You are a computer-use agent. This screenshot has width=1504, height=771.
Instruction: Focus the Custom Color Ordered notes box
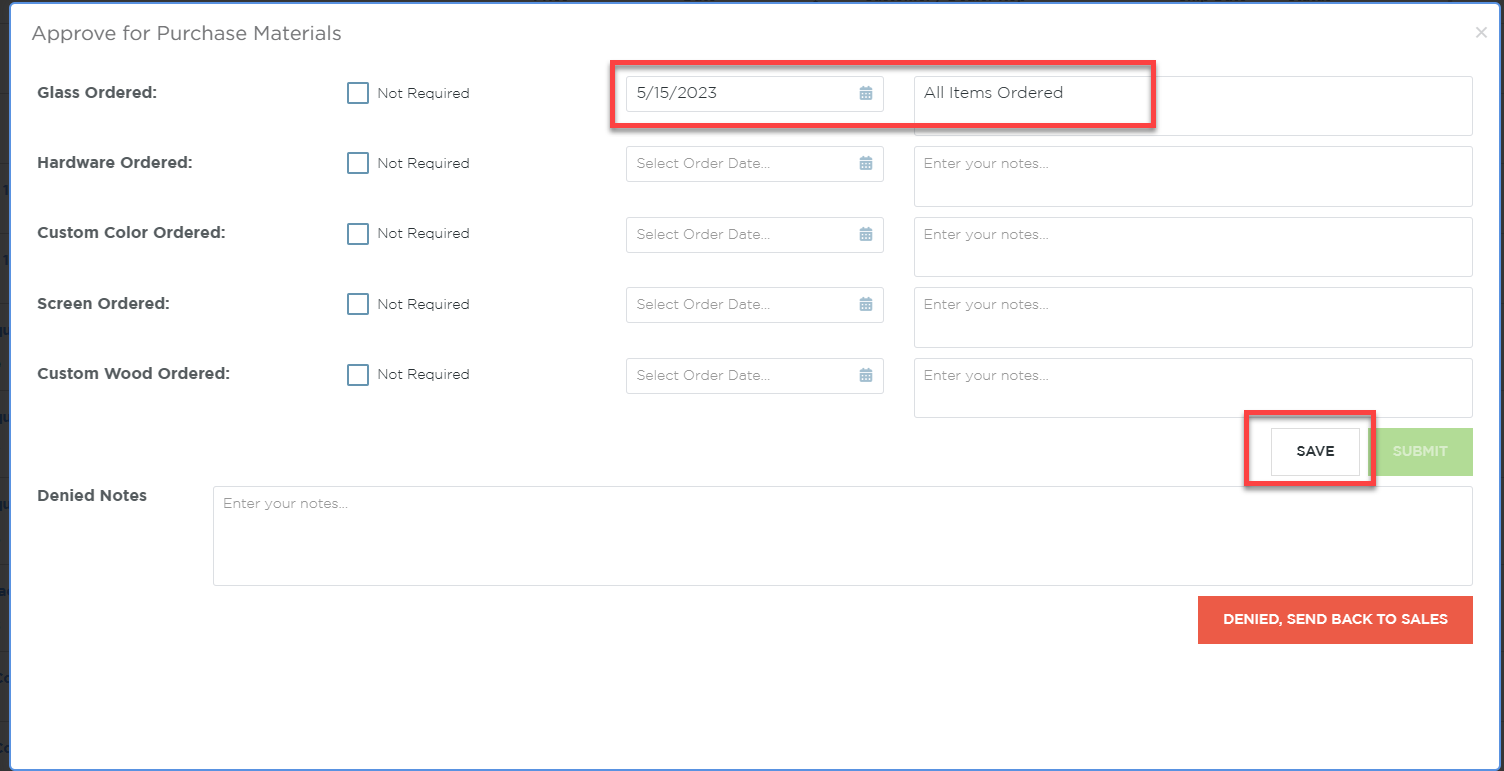1193,247
